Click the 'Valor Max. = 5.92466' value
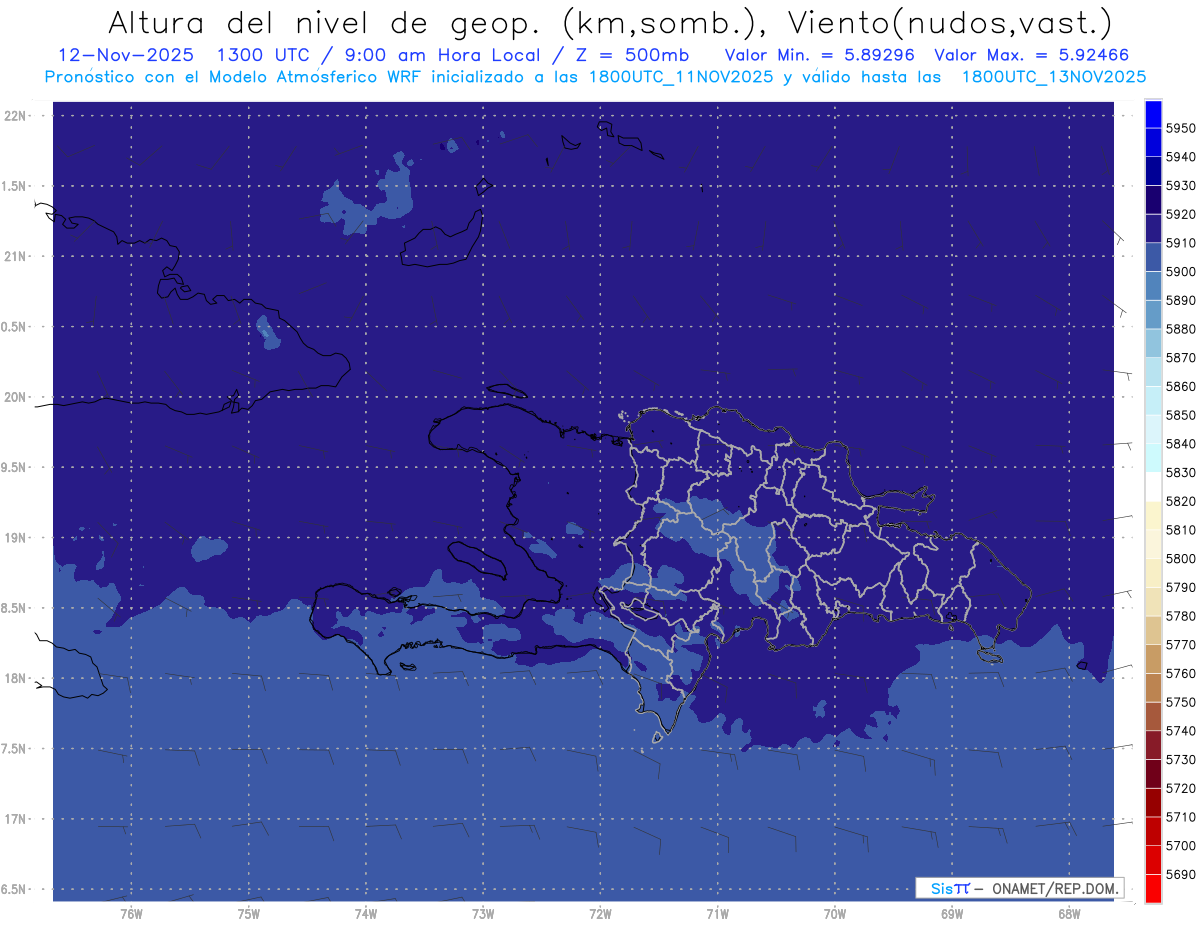The width and height of the screenshot is (1200, 927). coord(1032,55)
